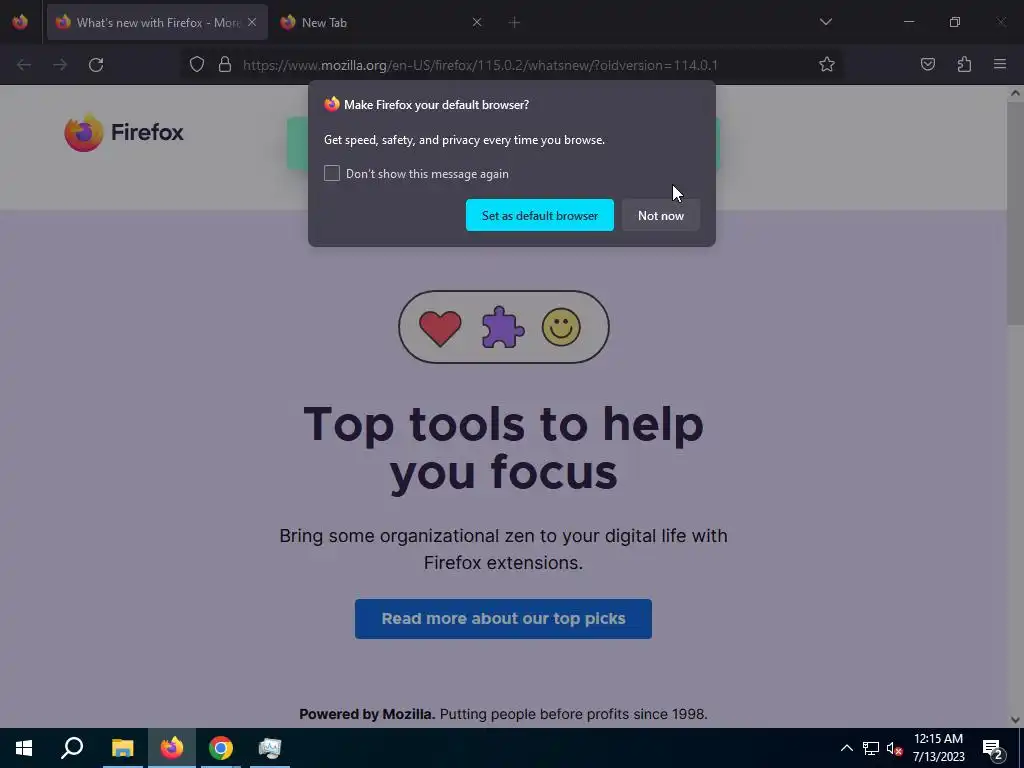
Task: Open the Firefox application hamburger menu
Action: (1000, 65)
